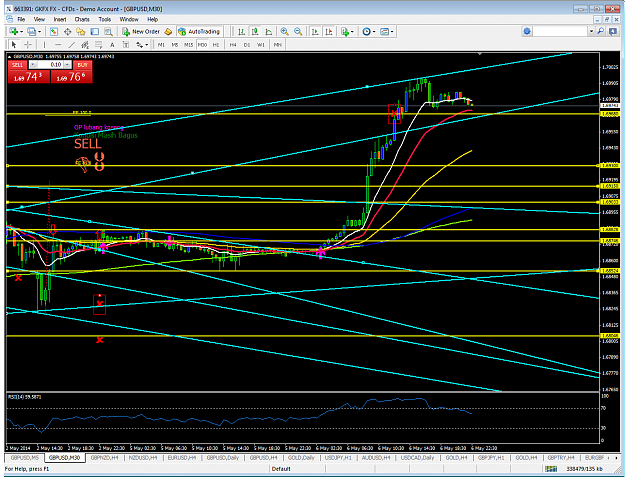Screen dimensions: 625x477
Task: Open the Templates icon
Action: pos(384,31)
